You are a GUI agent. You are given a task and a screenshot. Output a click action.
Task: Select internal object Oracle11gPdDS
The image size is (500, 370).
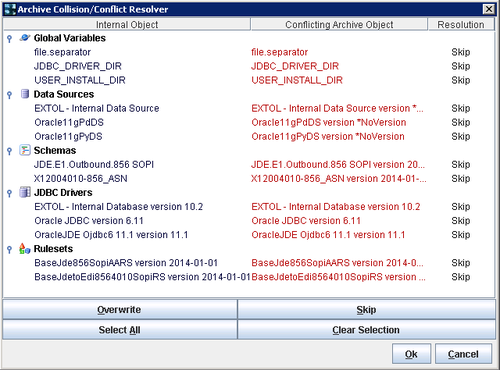tap(69, 122)
